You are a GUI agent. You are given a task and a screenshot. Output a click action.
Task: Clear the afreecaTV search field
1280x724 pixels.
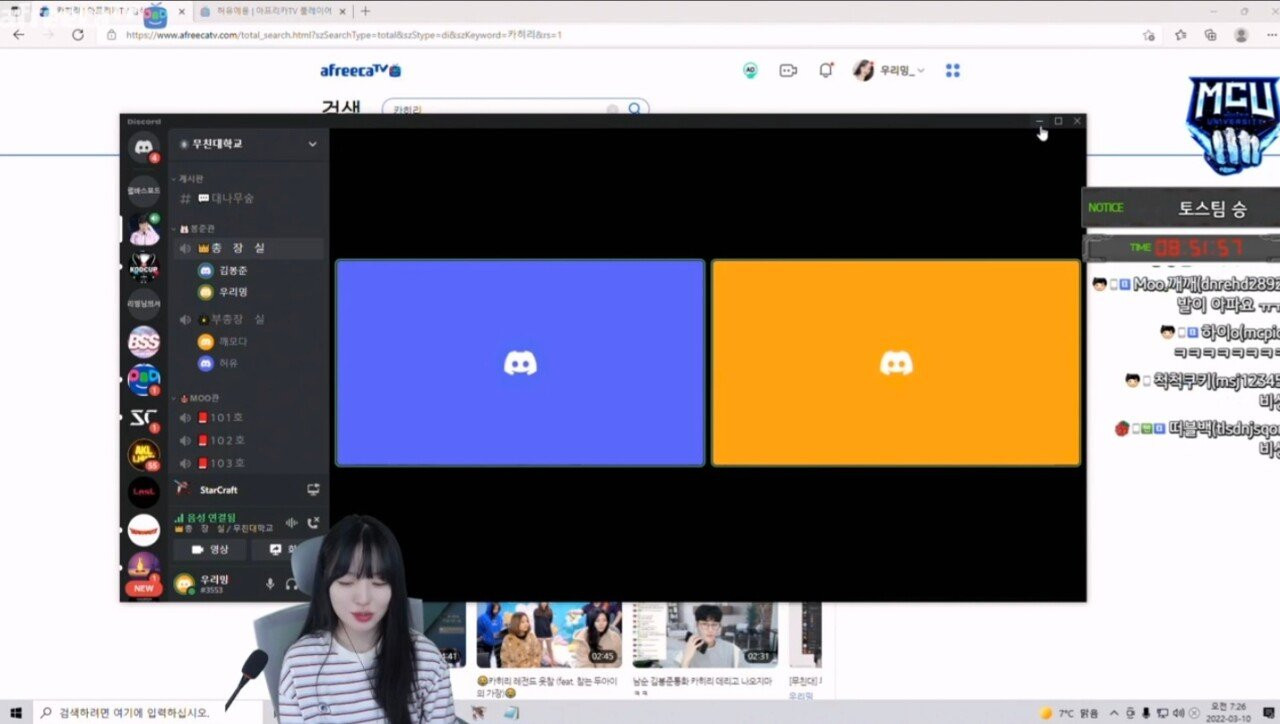pos(612,109)
